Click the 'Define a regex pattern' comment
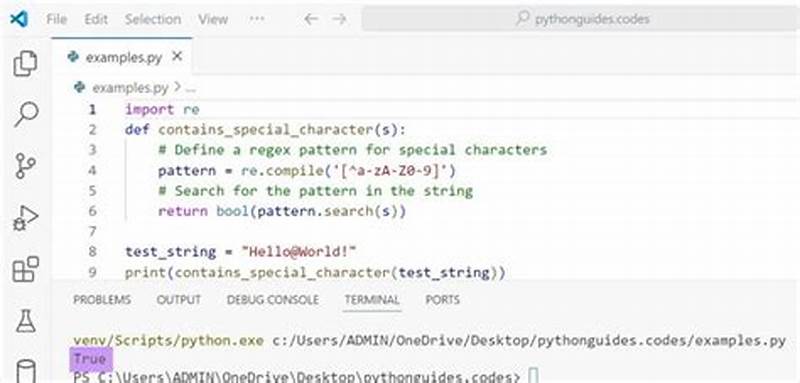Image resolution: width=800 pixels, height=383 pixels. tap(353, 150)
